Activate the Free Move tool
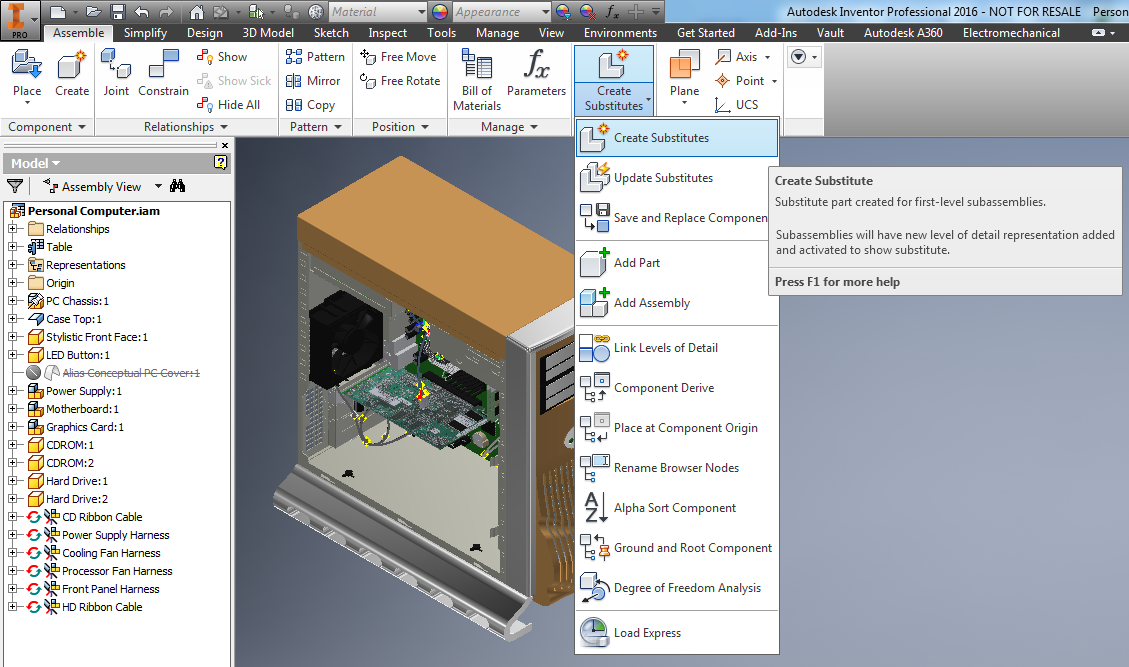Image resolution: width=1129 pixels, height=667 pixels. coord(398,57)
